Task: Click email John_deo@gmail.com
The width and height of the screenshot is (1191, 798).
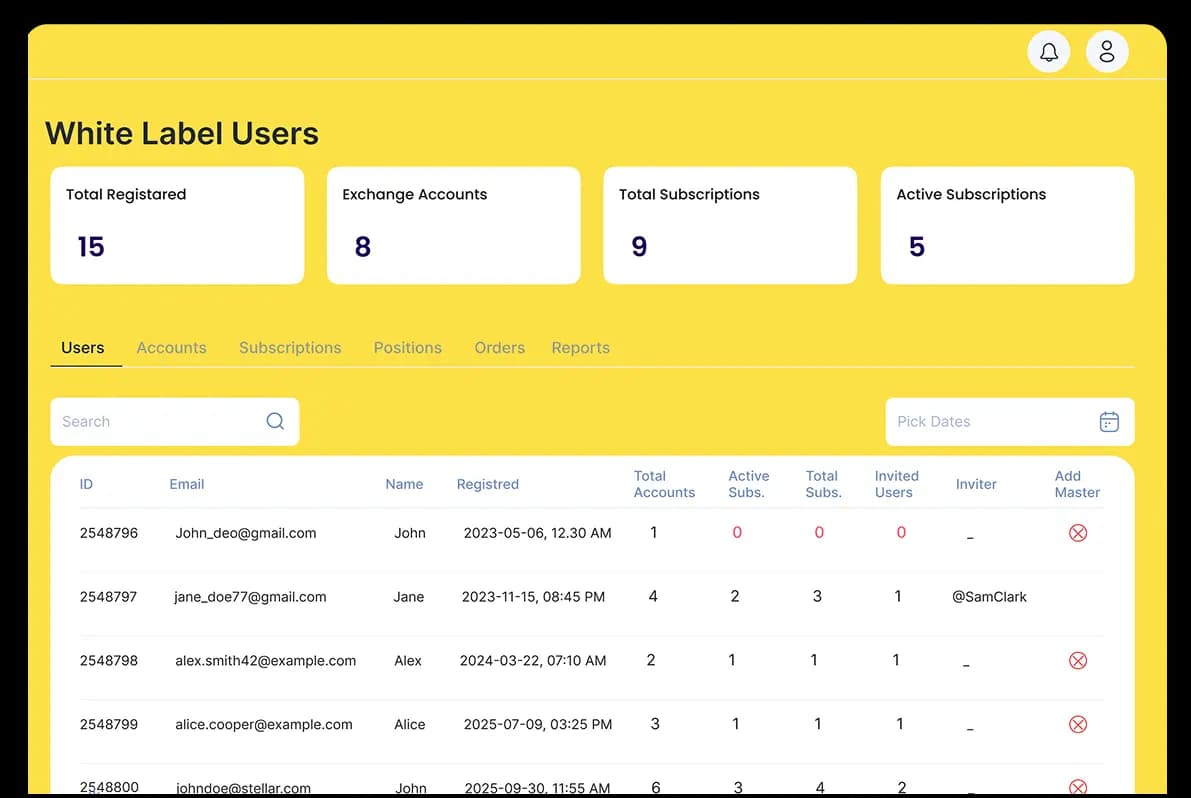Action: 245,533
